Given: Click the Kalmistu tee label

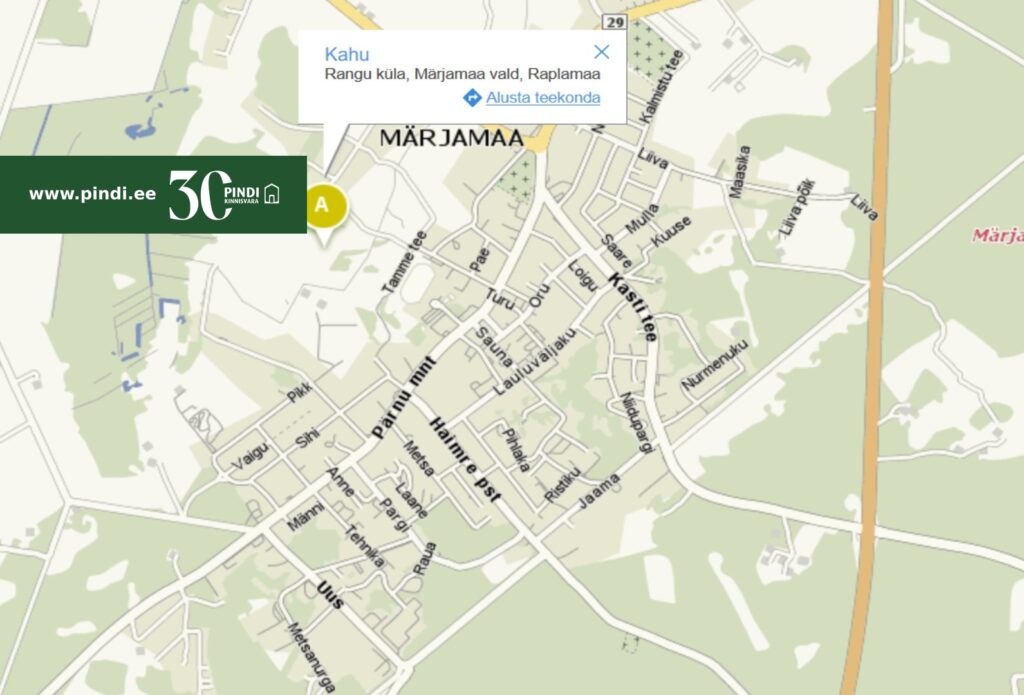Looking at the screenshot, I should pyautogui.click(x=662, y=86).
